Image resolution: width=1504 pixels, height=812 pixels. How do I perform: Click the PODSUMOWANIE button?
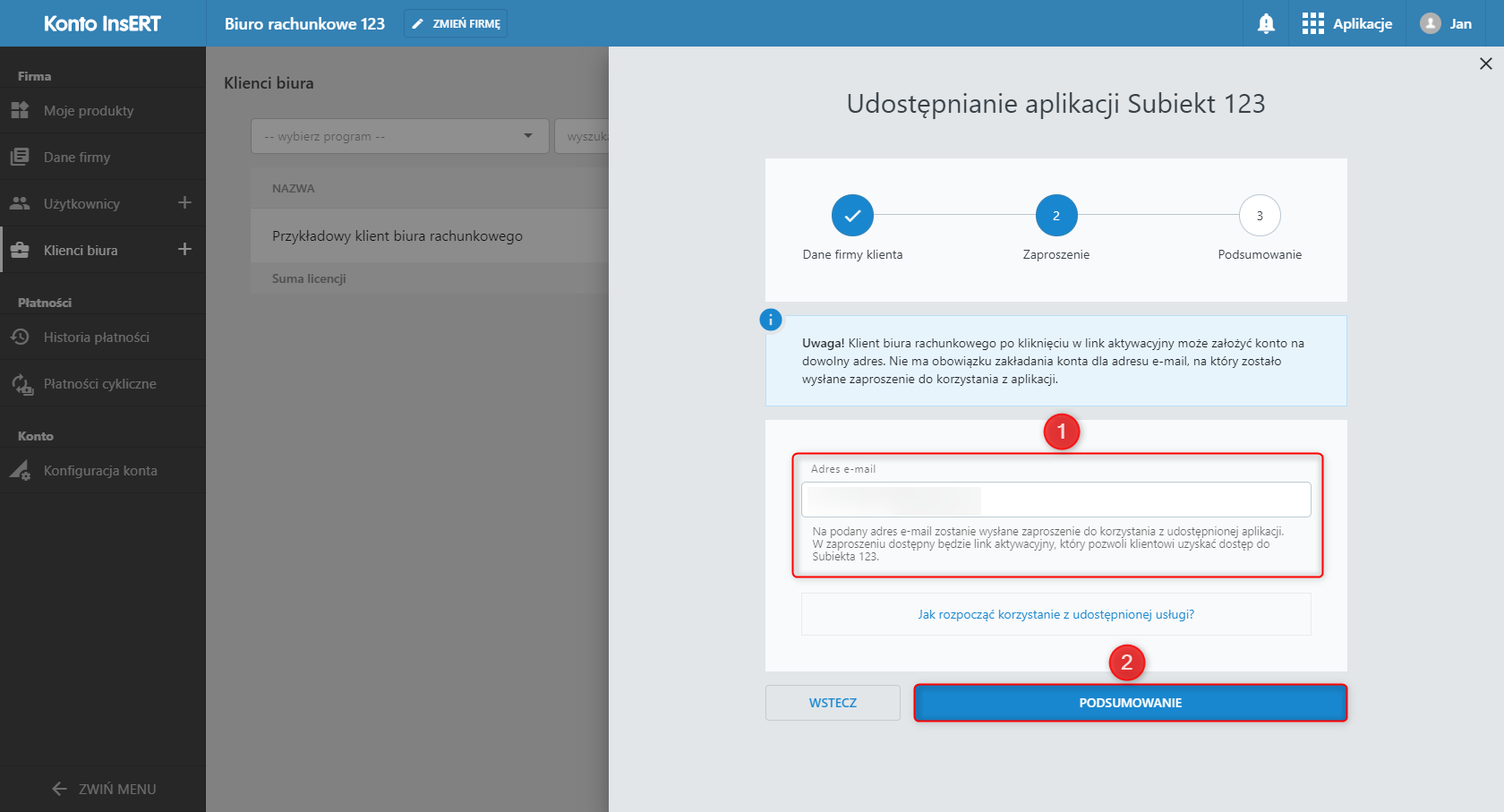[1130, 703]
